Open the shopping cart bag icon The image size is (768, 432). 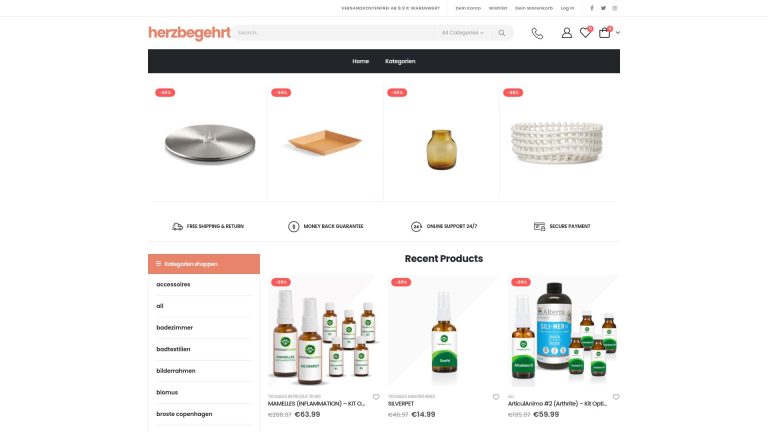(605, 32)
